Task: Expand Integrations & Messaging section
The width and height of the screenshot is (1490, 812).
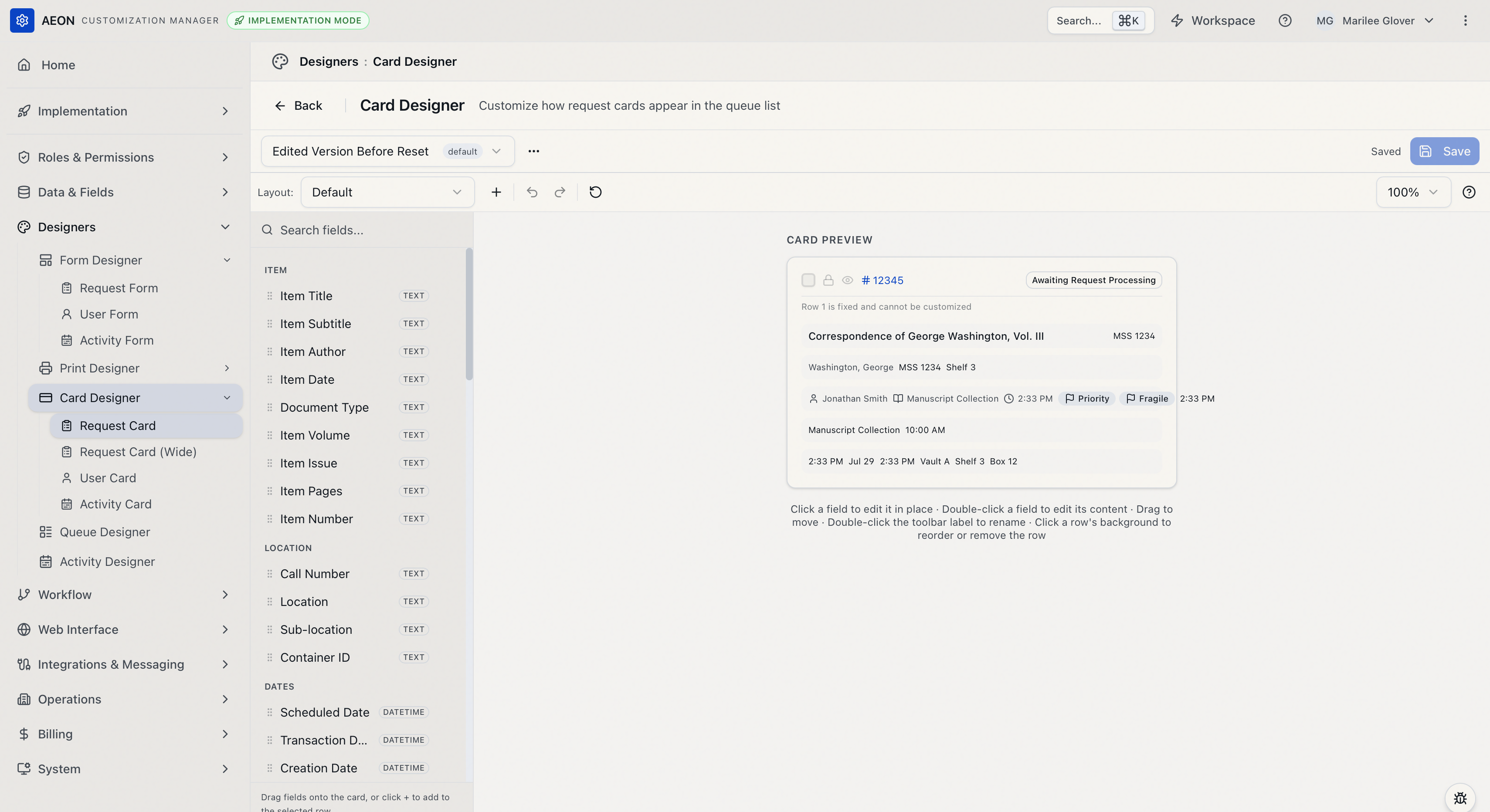Action: pyautogui.click(x=124, y=664)
